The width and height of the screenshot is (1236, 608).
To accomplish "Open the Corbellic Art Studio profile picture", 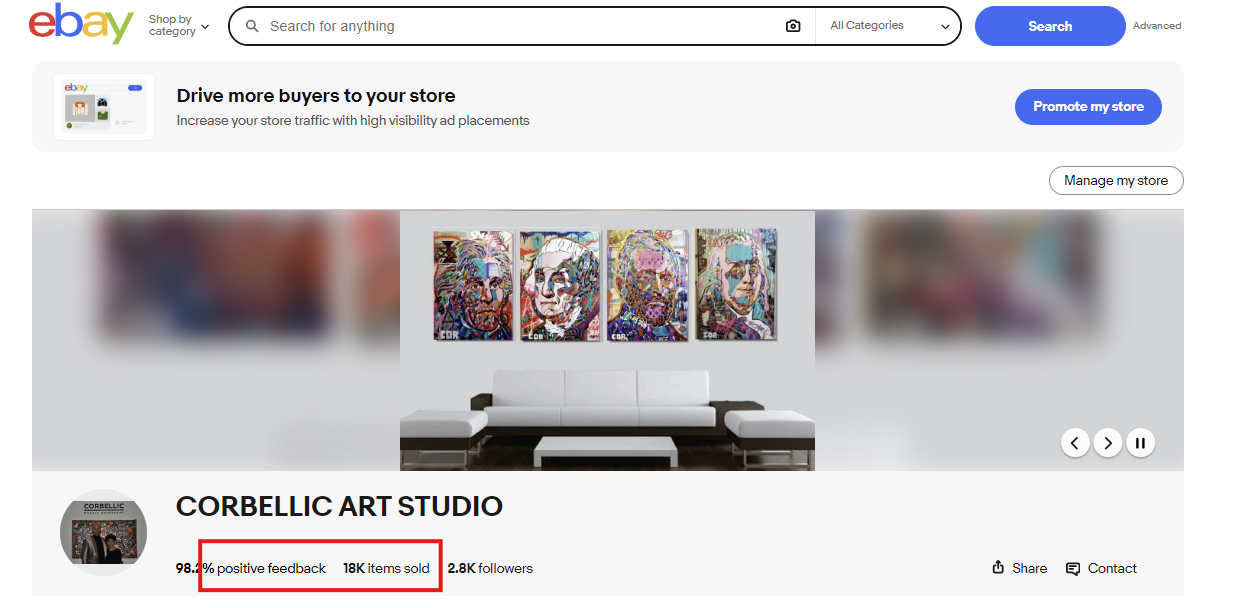I will (103, 532).
